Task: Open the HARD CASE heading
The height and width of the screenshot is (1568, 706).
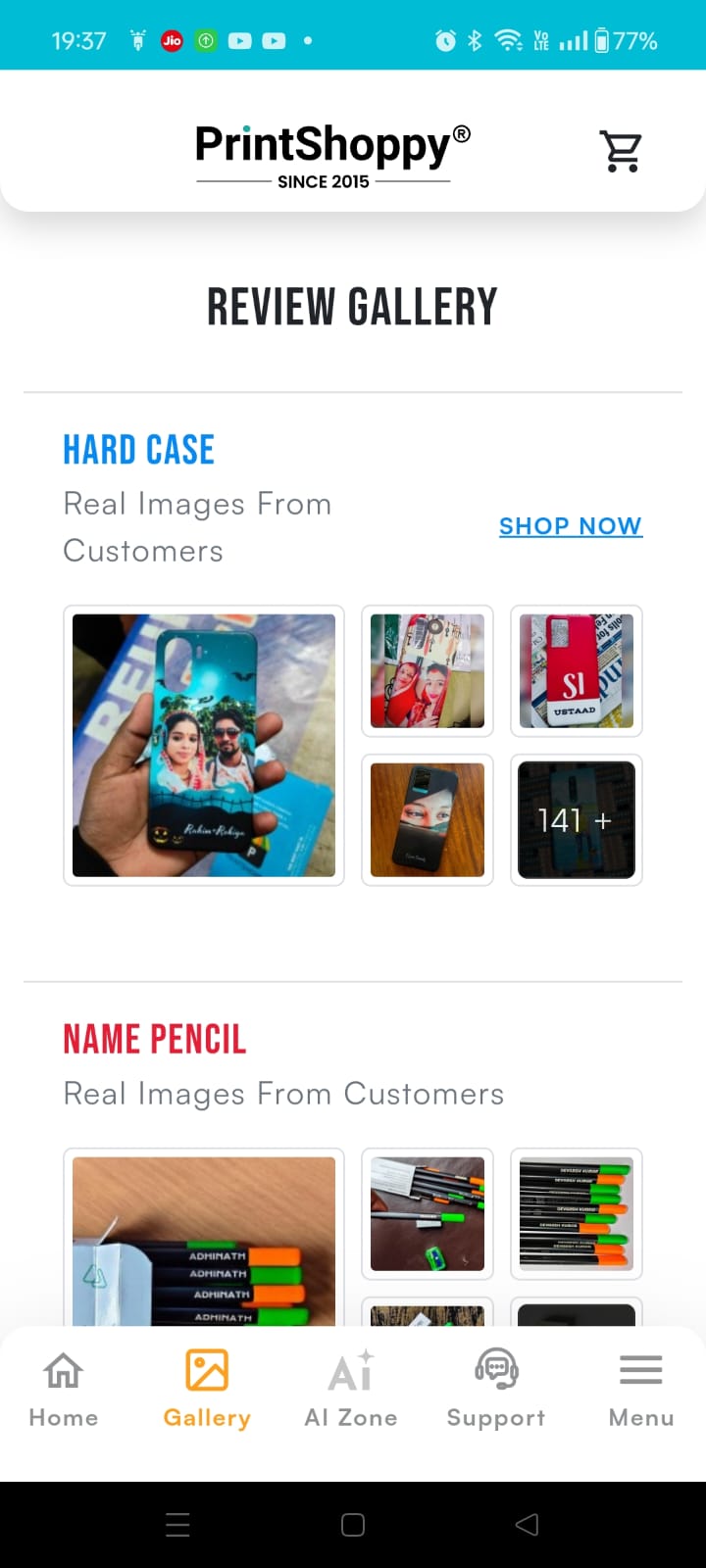Action: [138, 450]
